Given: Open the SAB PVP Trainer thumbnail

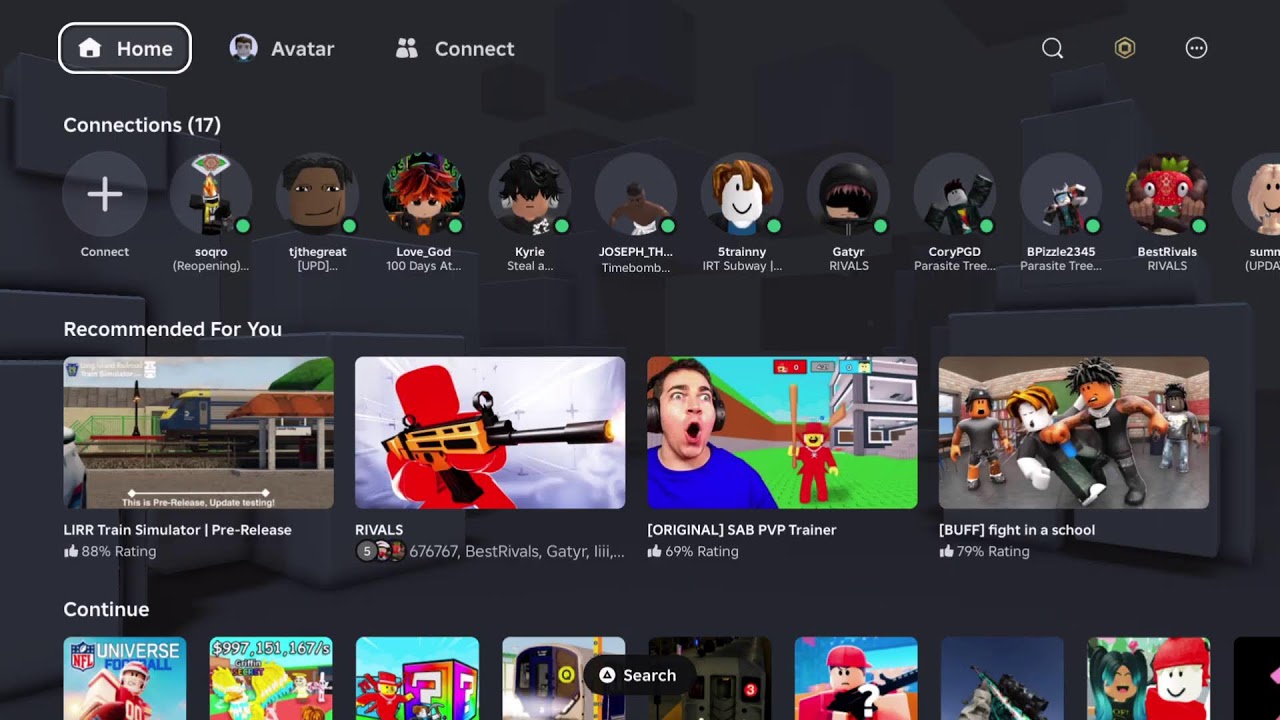Looking at the screenshot, I should [782, 433].
